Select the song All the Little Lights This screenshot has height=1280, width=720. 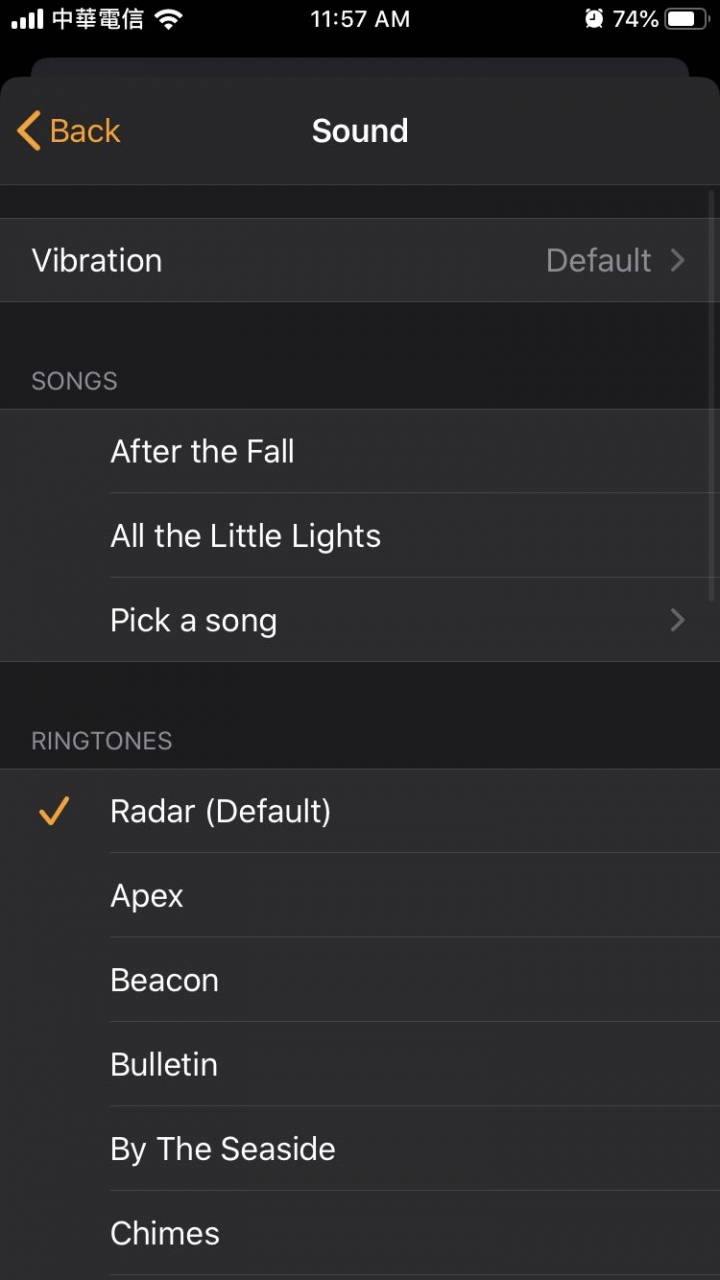[x=360, y=536]
